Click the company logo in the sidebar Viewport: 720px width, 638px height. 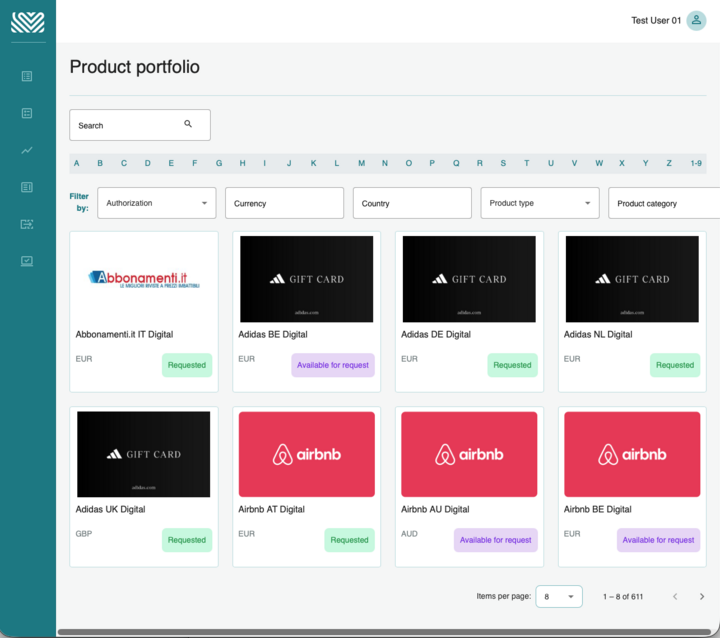point(28,22)
